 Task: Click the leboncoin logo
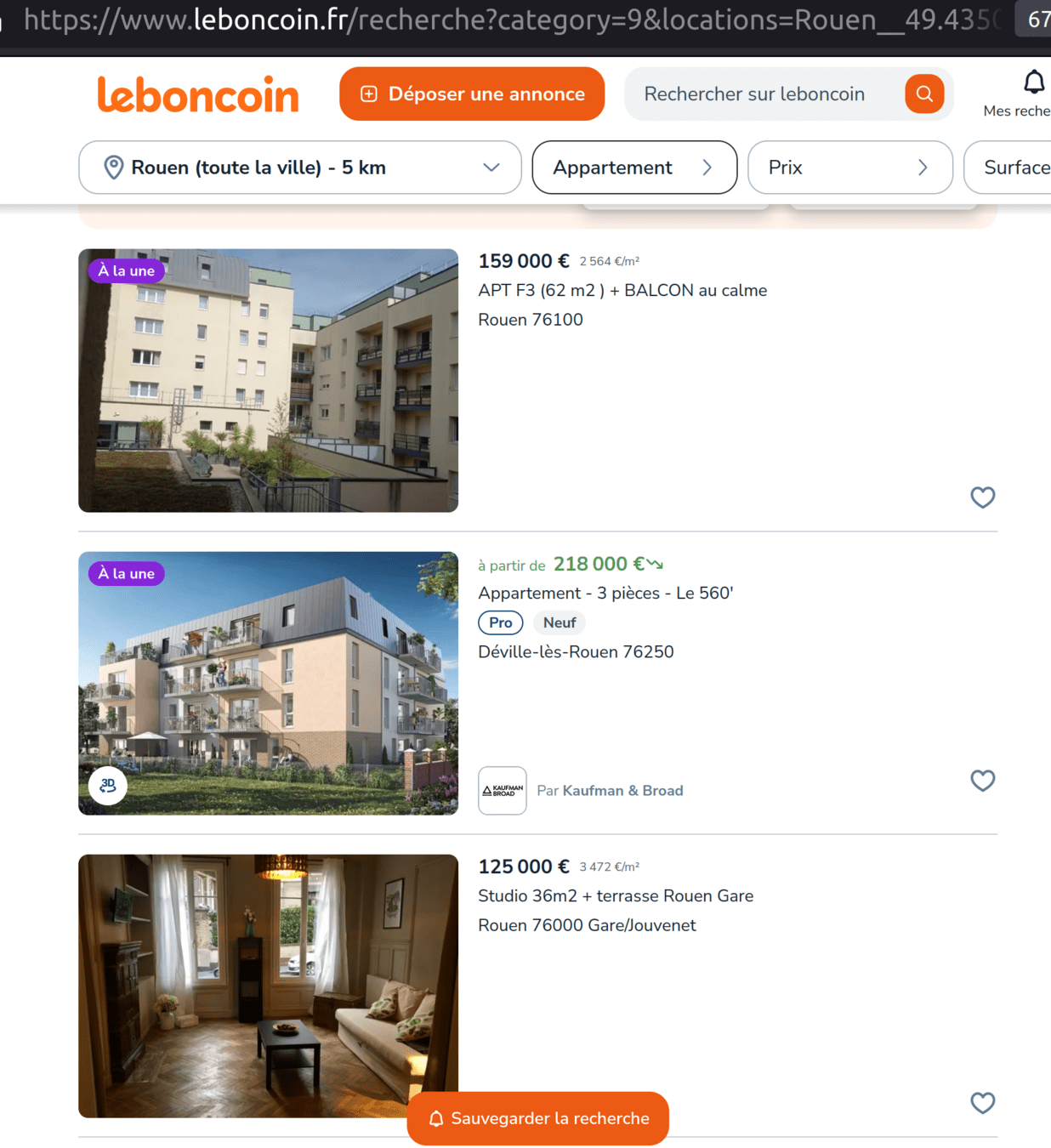[198, 94]
